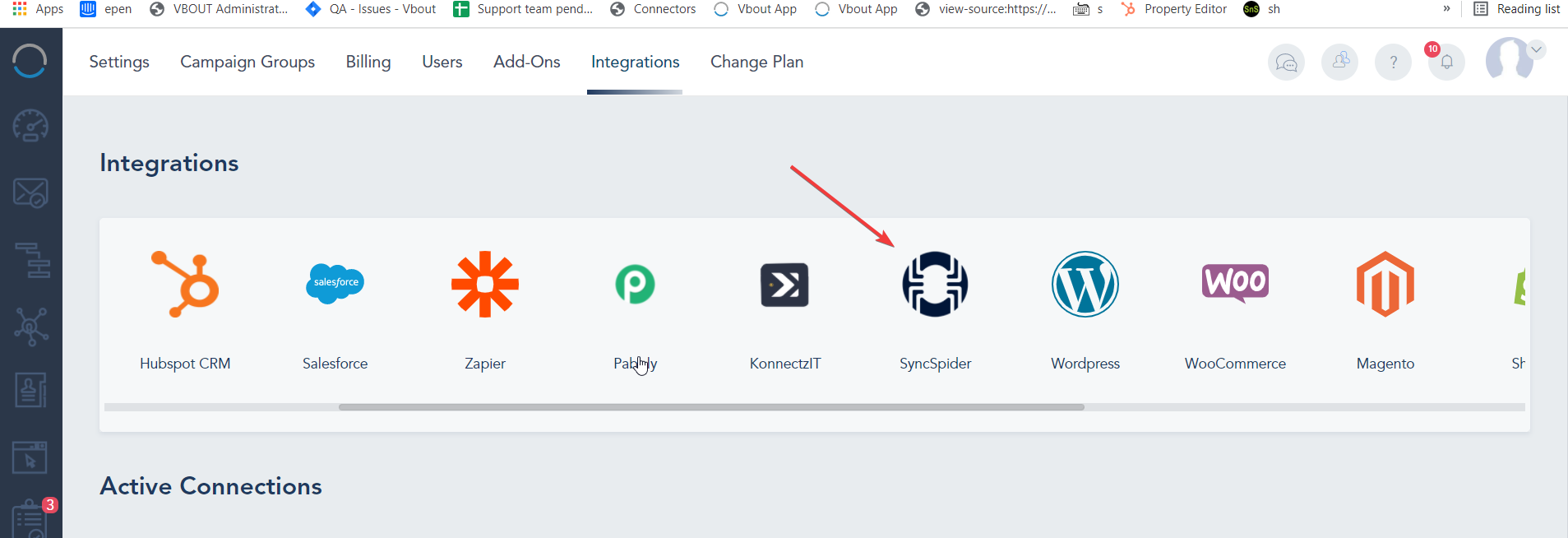Expand the profile dropdown chevron
The width and height of the screenshot is (1568, 538).
(1536, 49)
